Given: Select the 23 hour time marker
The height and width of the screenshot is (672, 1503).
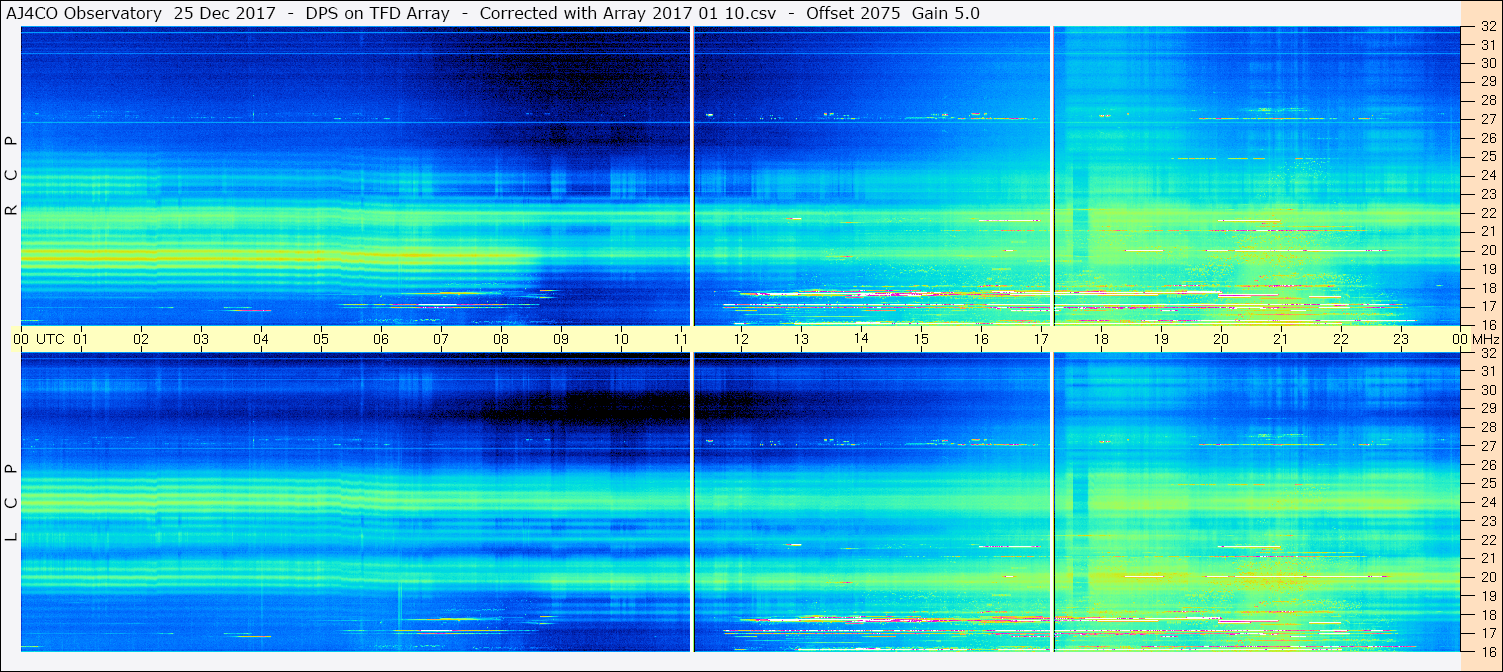Looking at the screenshot, I should 1401,339.
